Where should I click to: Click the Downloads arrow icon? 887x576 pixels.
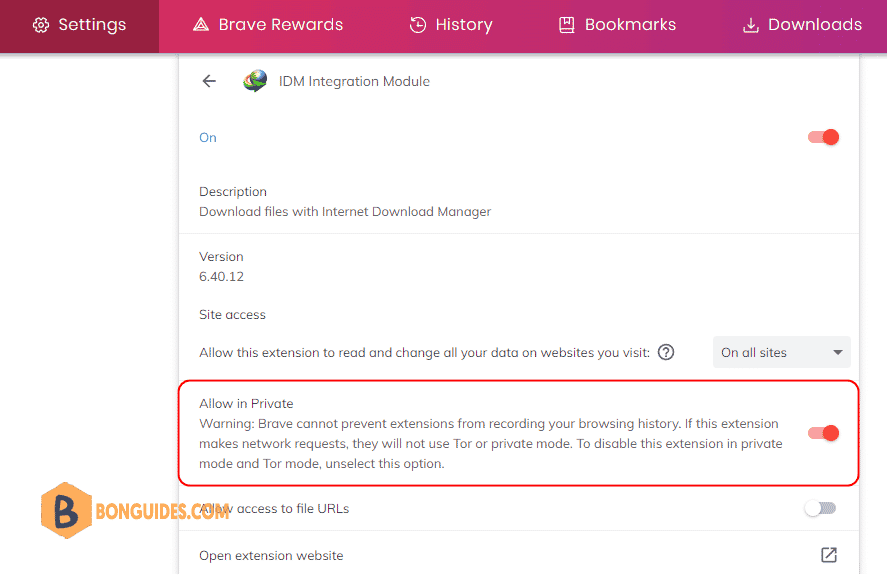pyautogui.click(x=751, y=25)
